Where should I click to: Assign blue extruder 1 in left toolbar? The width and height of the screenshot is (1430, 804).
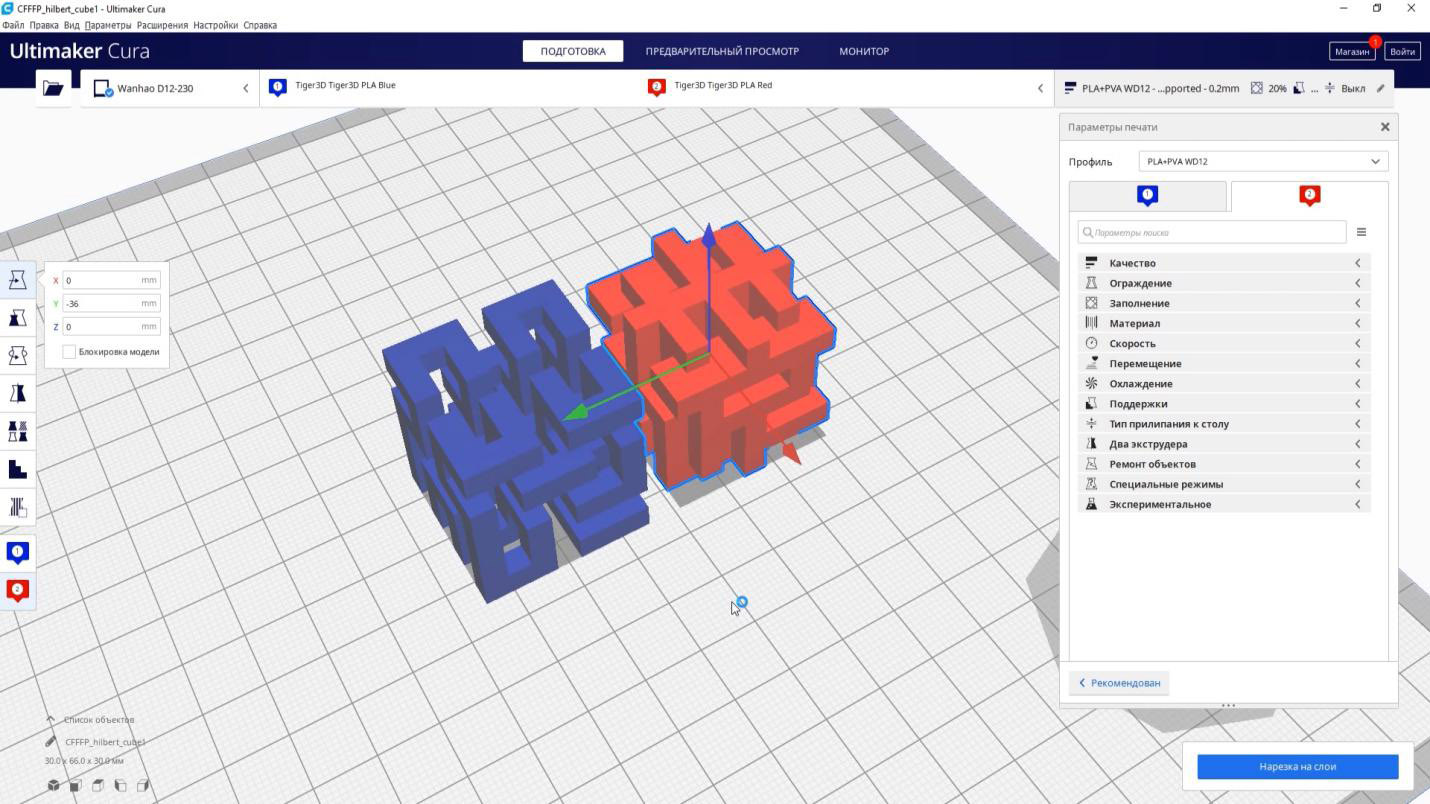(x=17, y=552)
